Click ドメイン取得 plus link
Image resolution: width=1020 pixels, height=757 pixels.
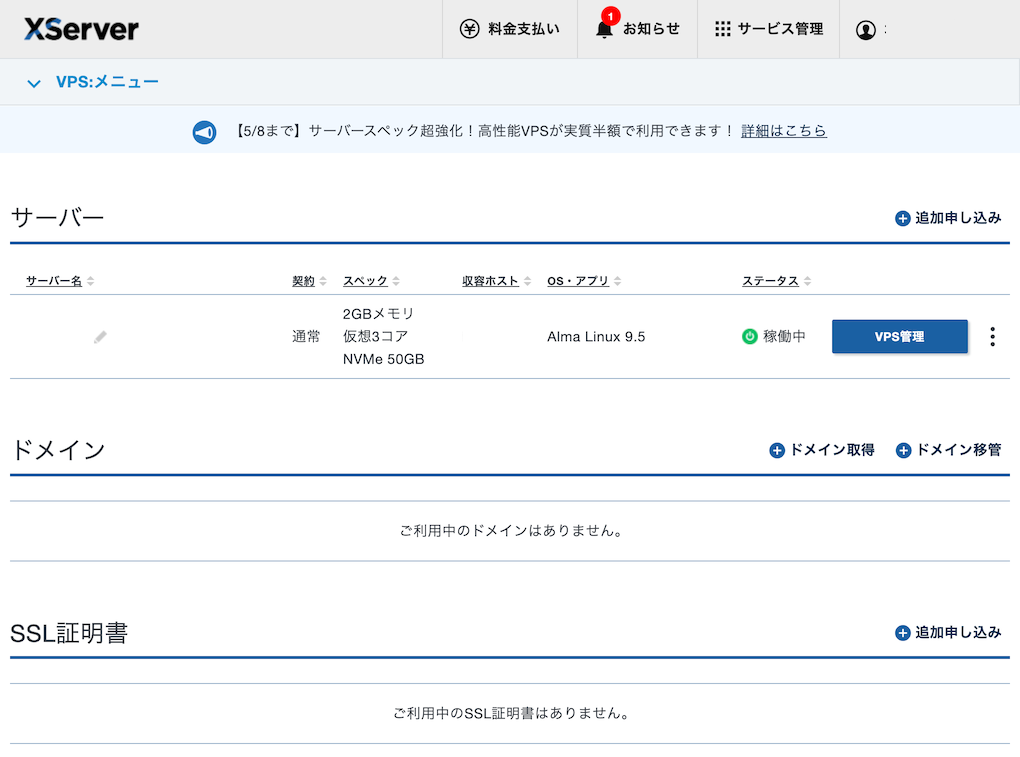822,450
